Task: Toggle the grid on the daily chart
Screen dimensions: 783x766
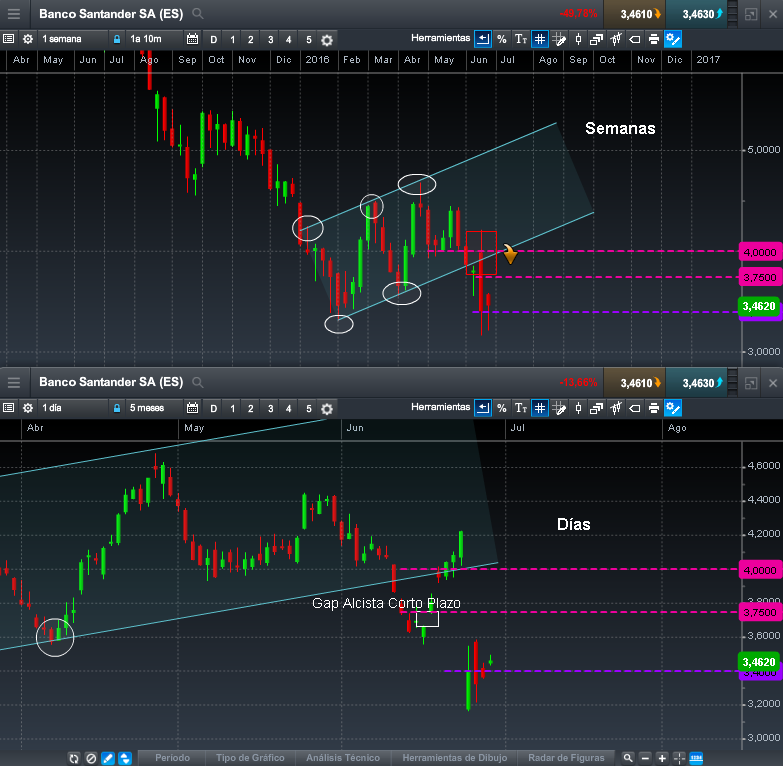Action: pyautogui.click(x=540, y=408)
